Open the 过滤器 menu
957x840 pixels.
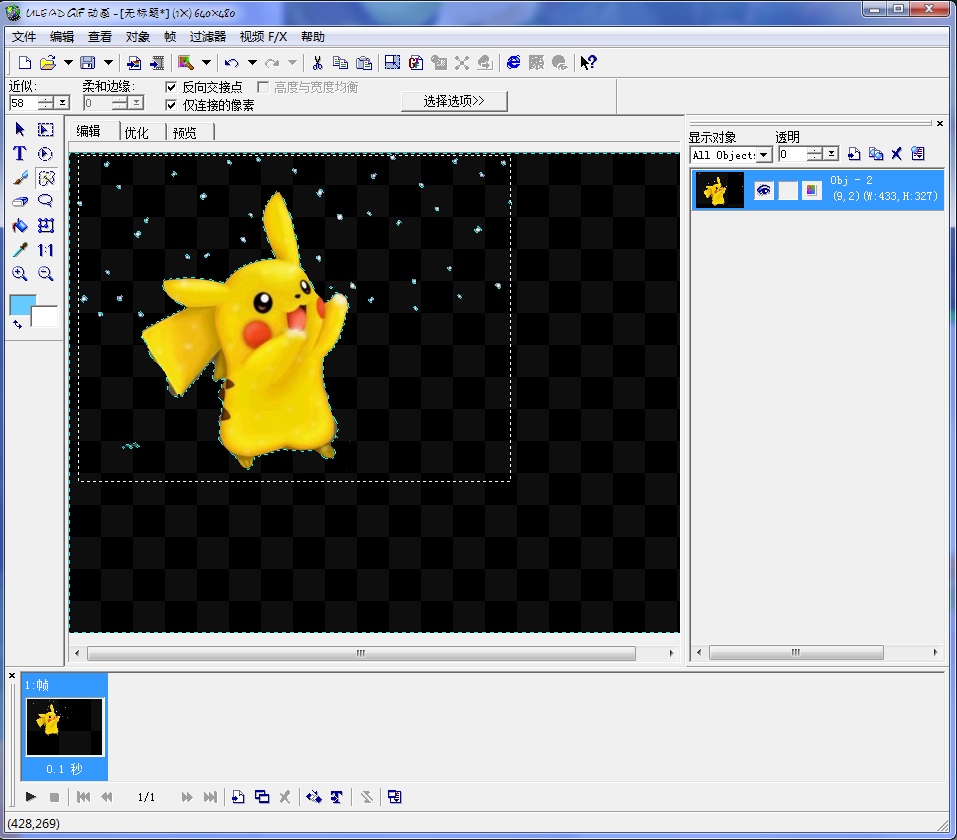pos(208,37)
